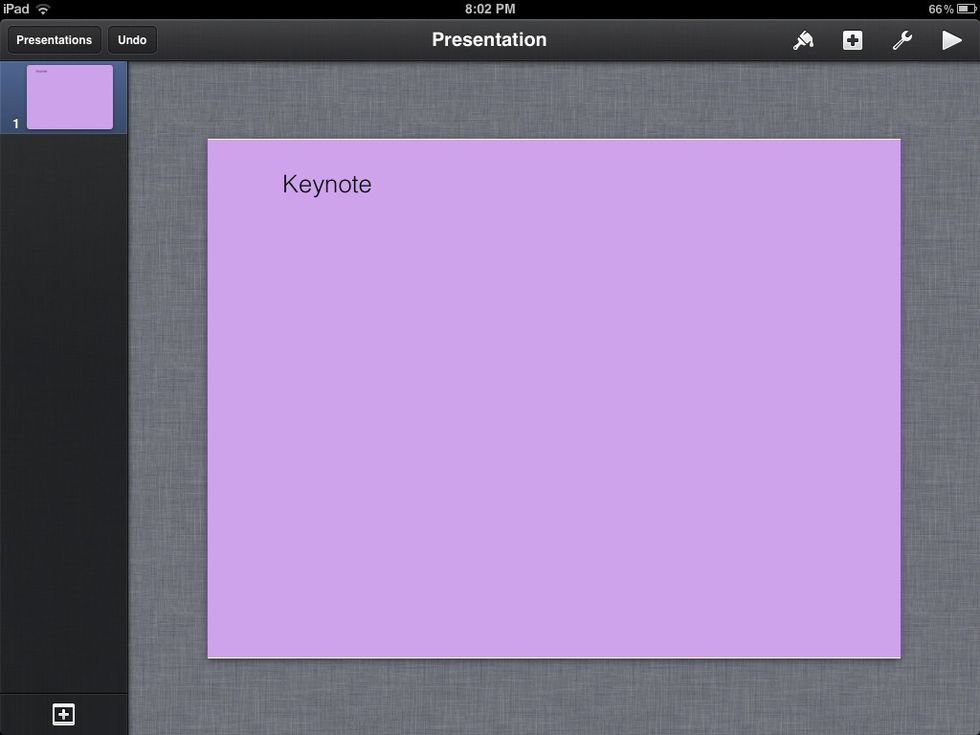Tap the battery icon in status bar
The image size is (980, 735).
tap(966, 9)
